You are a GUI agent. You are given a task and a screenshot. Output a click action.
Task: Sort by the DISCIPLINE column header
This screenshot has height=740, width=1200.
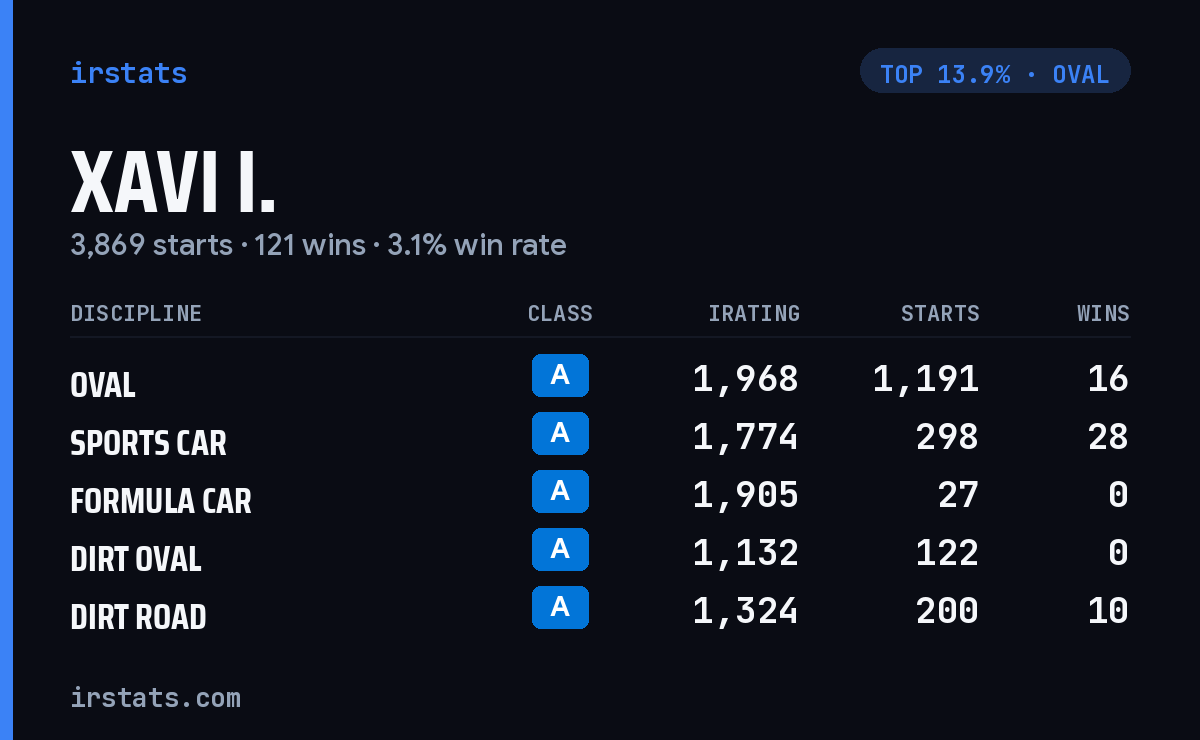pyautogui.click(x=136, y=313)
